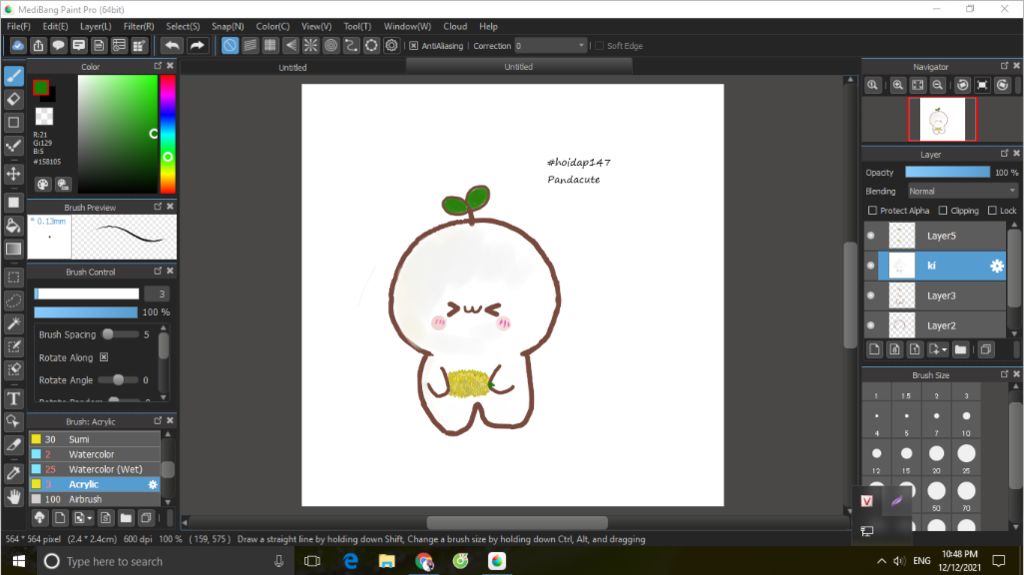The width and height of the screenshot is (1024, 575).
Task: Zoom out on Navigator panel
Action: coord(937,85)
